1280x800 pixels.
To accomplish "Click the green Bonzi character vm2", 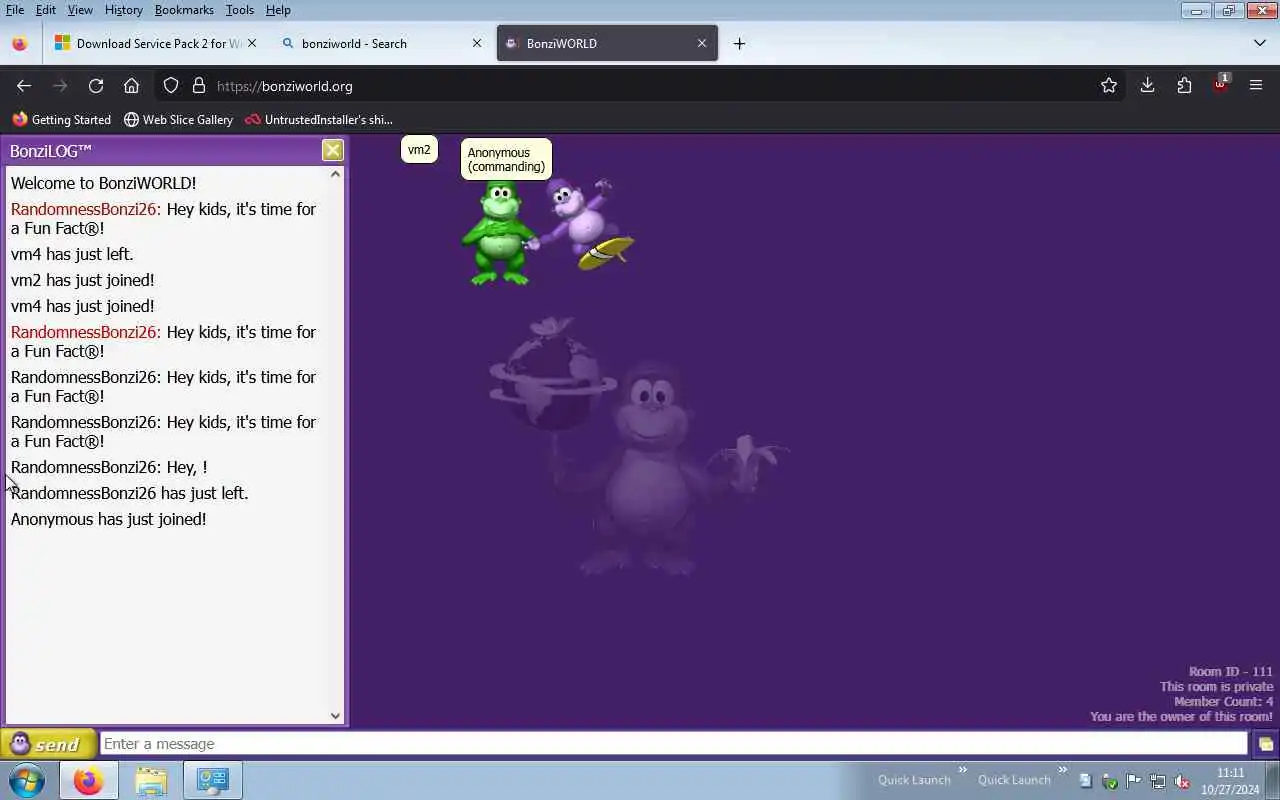I will point(499,235).
